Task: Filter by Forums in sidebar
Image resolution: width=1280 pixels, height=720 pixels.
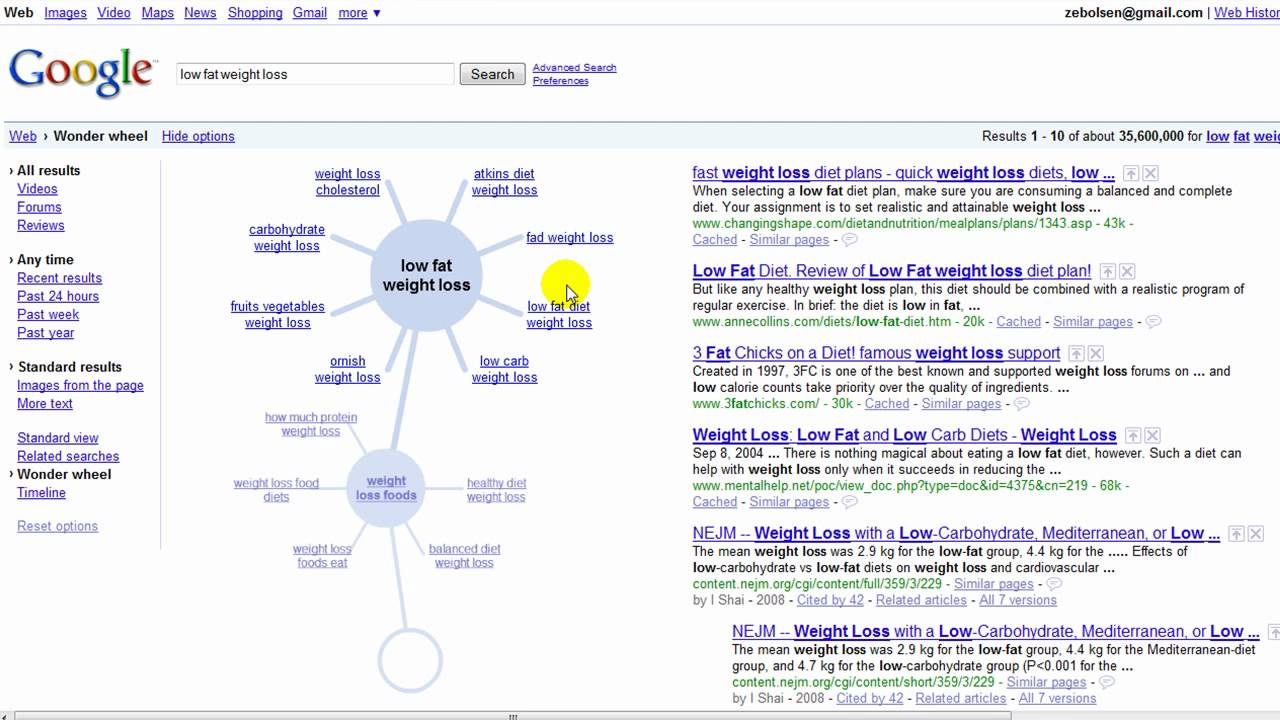Action: [x=39, y=207]
